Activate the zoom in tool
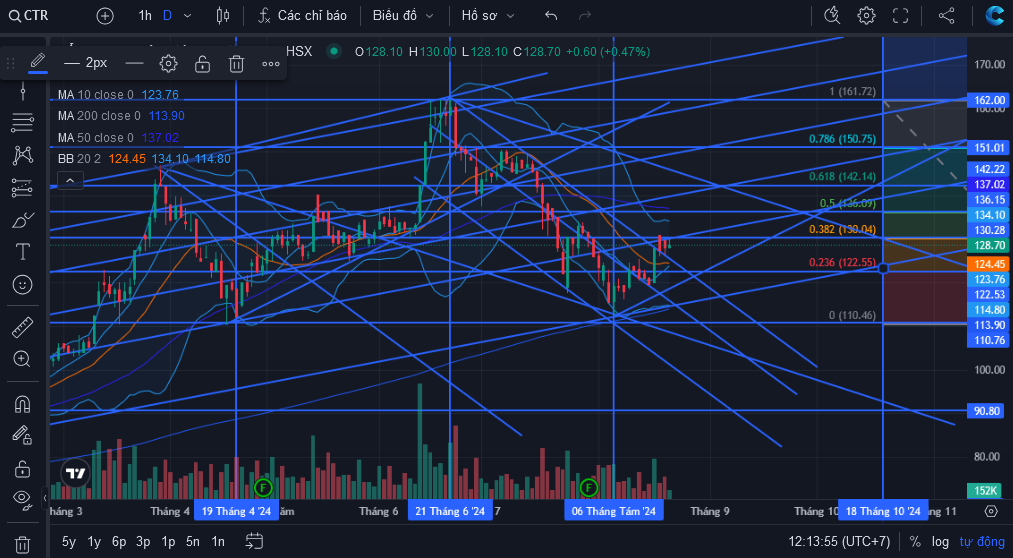The height and width of the screenshot is (558, 1013). [23, 359]
